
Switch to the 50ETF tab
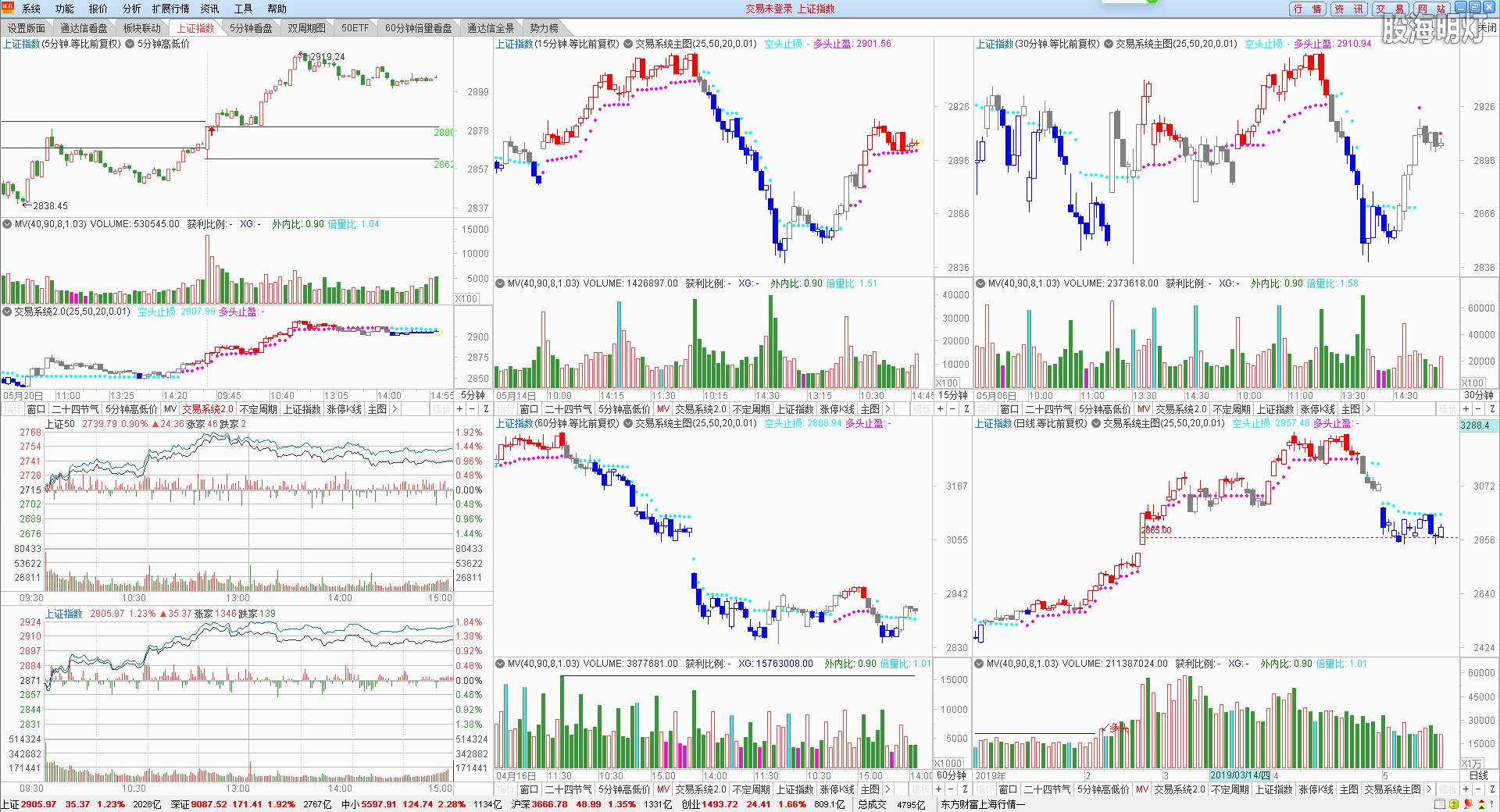point(355,28)
